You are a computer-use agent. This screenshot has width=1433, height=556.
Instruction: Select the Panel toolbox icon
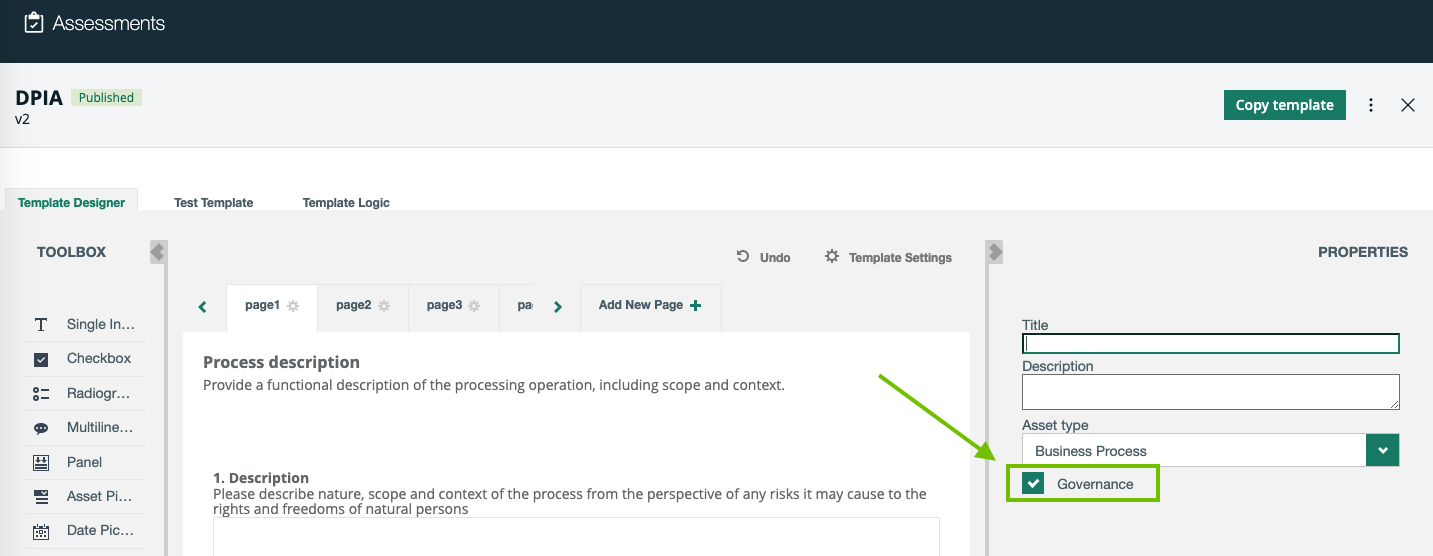click(x=41, y=462)
